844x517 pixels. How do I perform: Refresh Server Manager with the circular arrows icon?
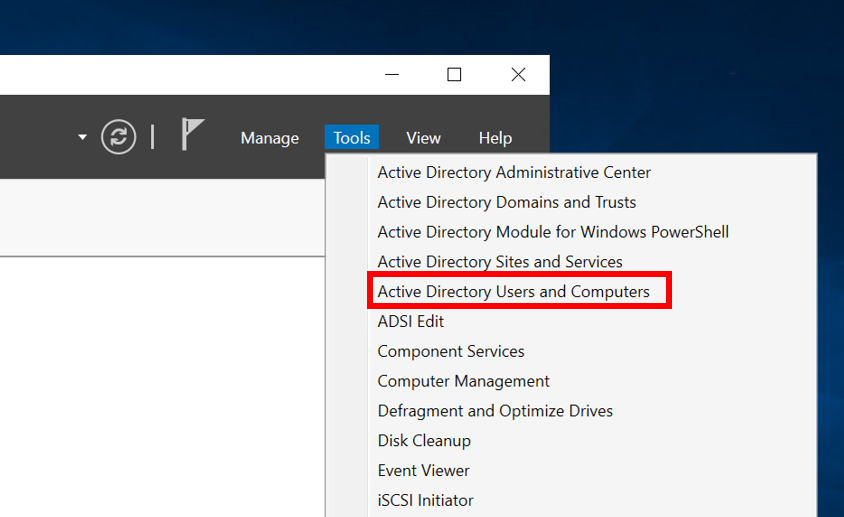118,137
